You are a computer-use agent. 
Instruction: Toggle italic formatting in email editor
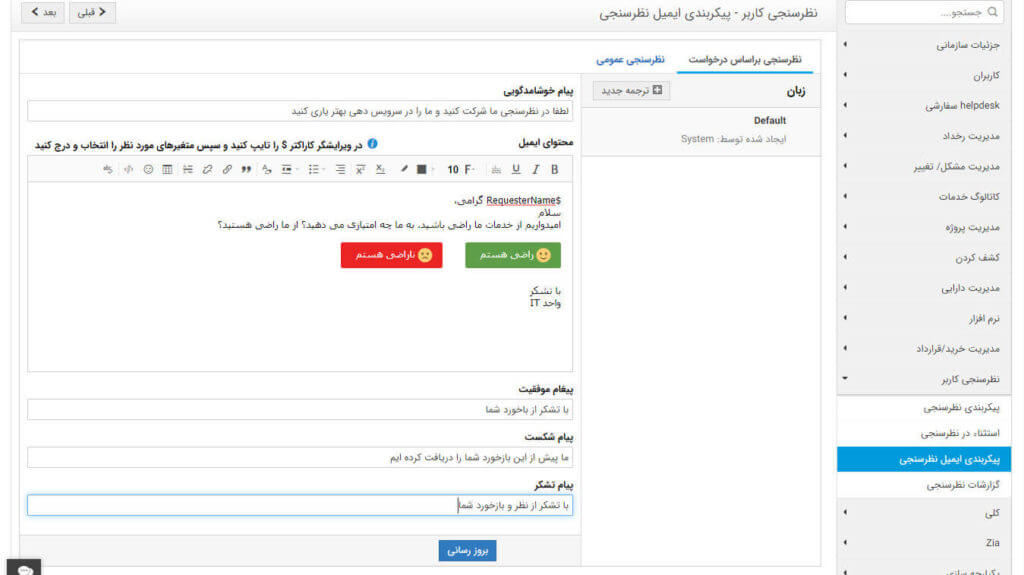pos(536,169)
